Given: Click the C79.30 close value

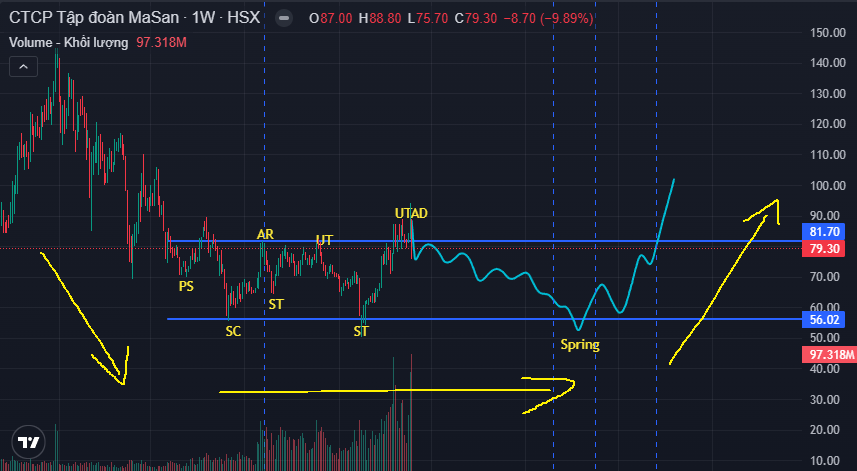Looking at the screenshot, I should 476,19.
